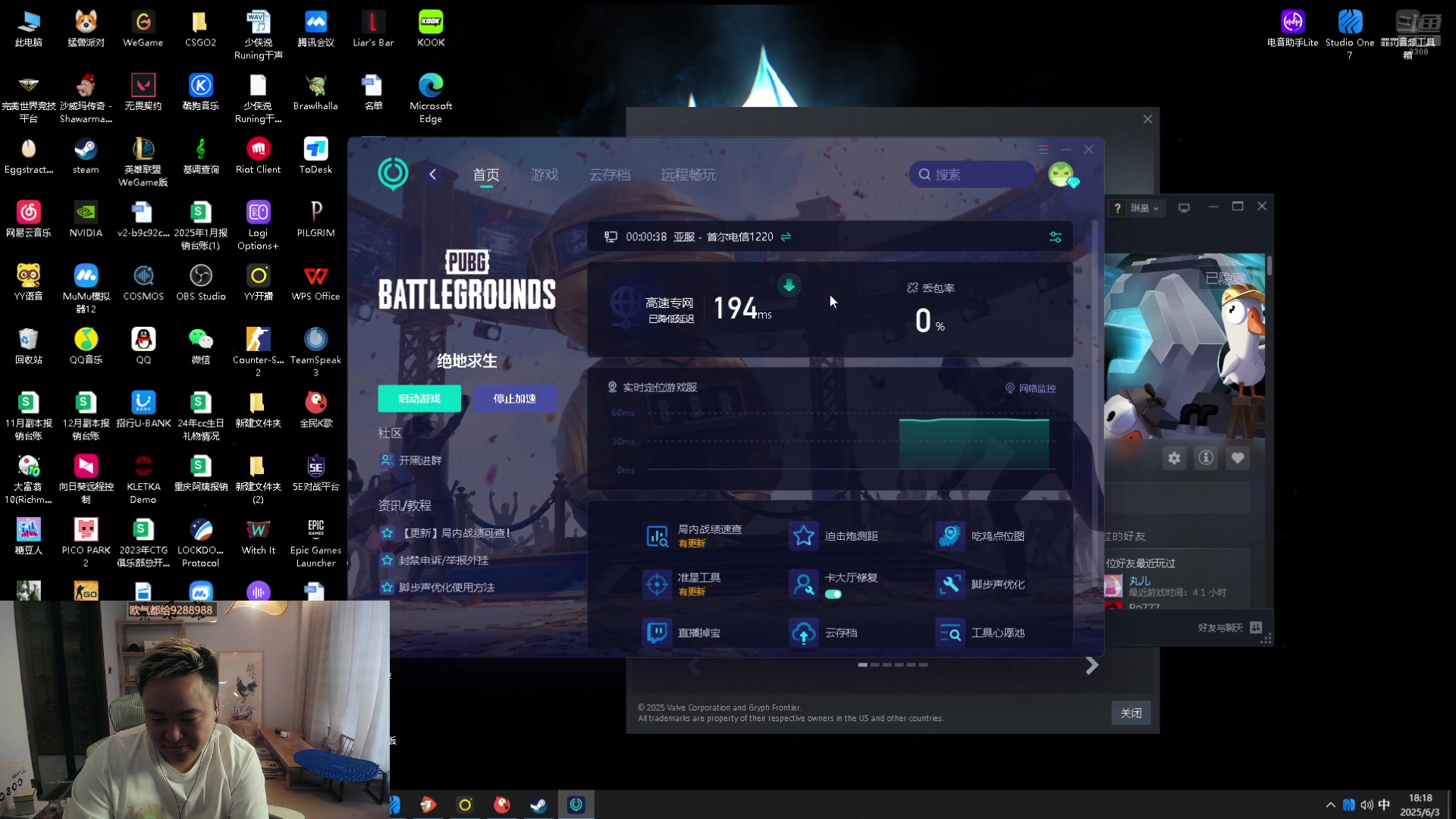Open the 迫击炮测距 star tool

(804, 536)
